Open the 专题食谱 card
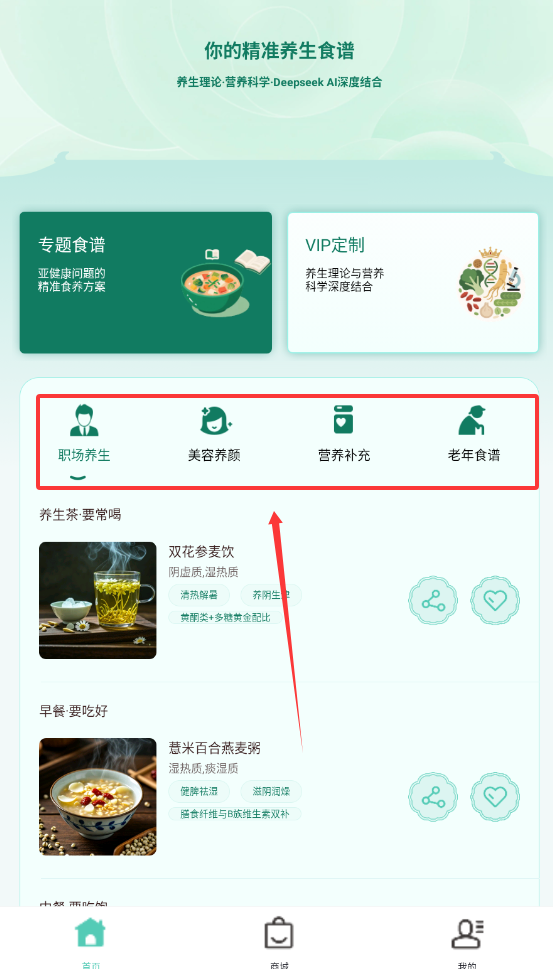Viewport: 553px width, 969px height. click(x=146, y=282)
